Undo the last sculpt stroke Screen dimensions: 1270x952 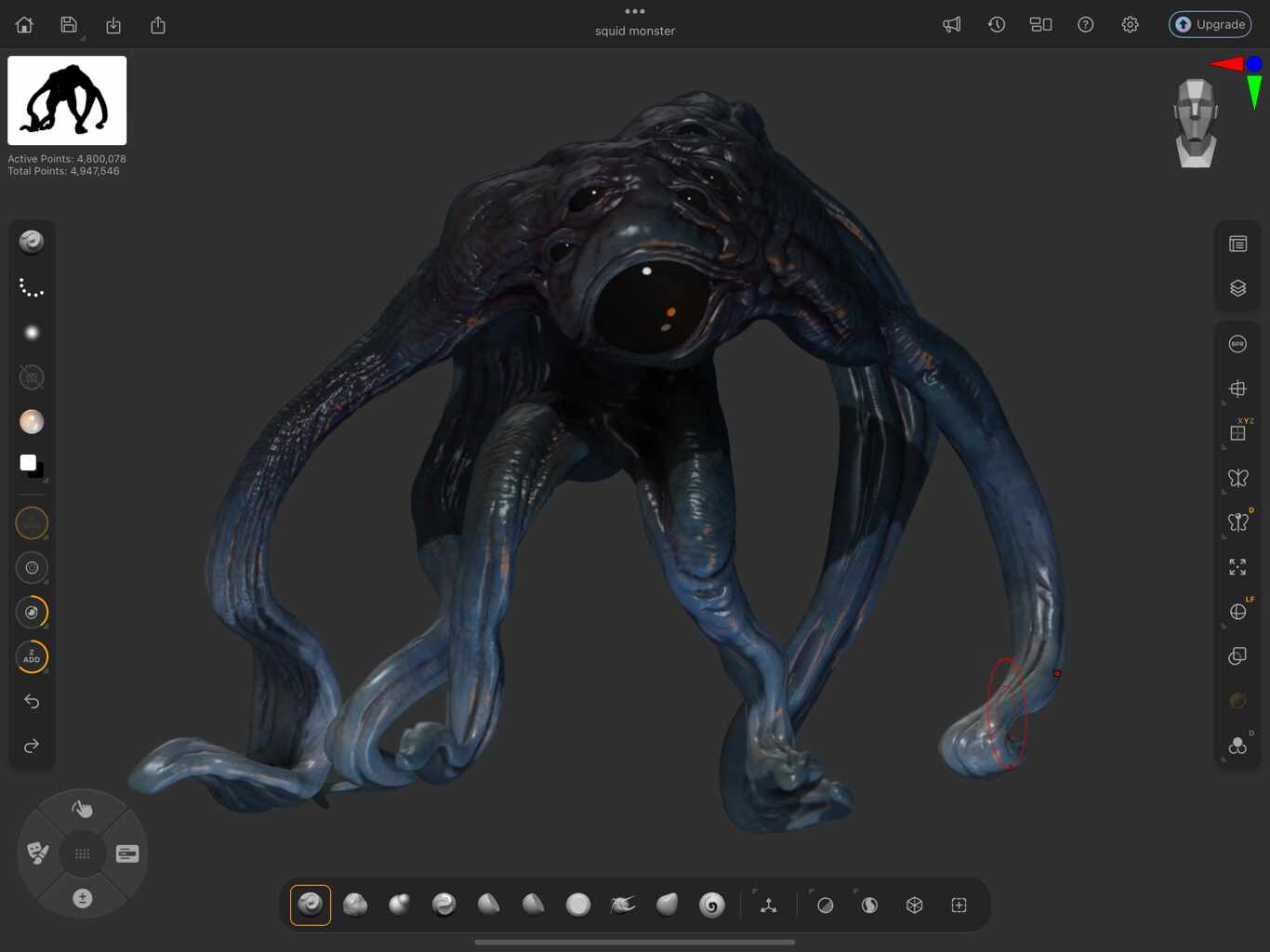coord(32,701)
